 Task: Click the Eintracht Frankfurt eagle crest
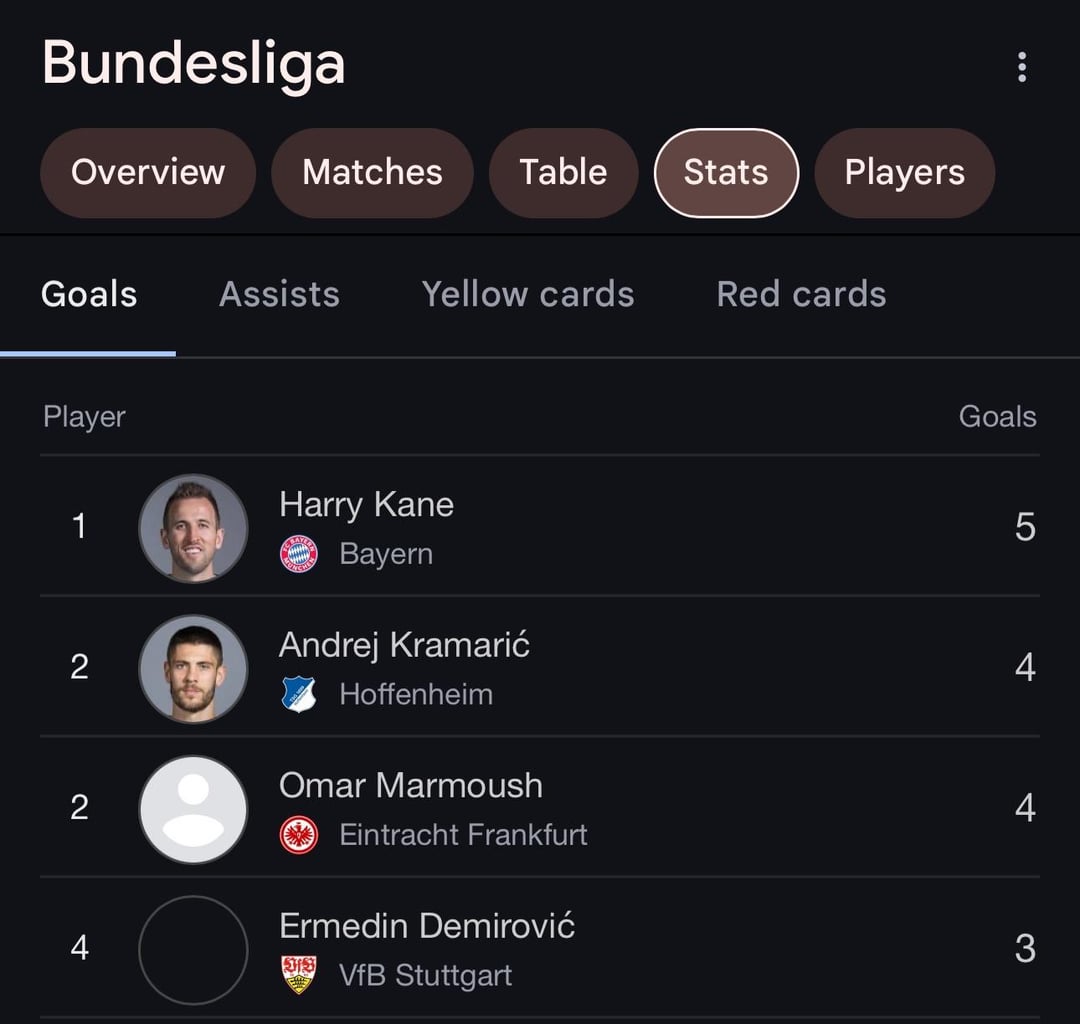tap(299, 835)
